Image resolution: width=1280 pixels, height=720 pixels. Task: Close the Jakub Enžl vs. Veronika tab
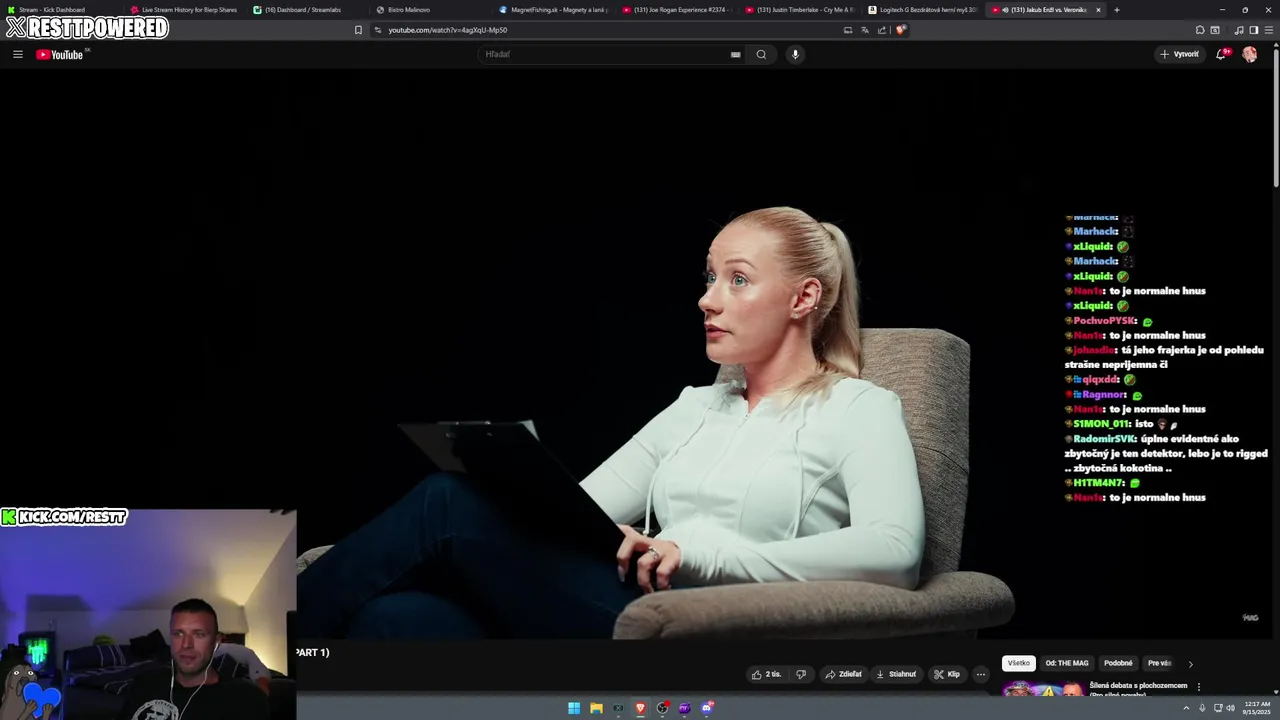coord(1098,10)
